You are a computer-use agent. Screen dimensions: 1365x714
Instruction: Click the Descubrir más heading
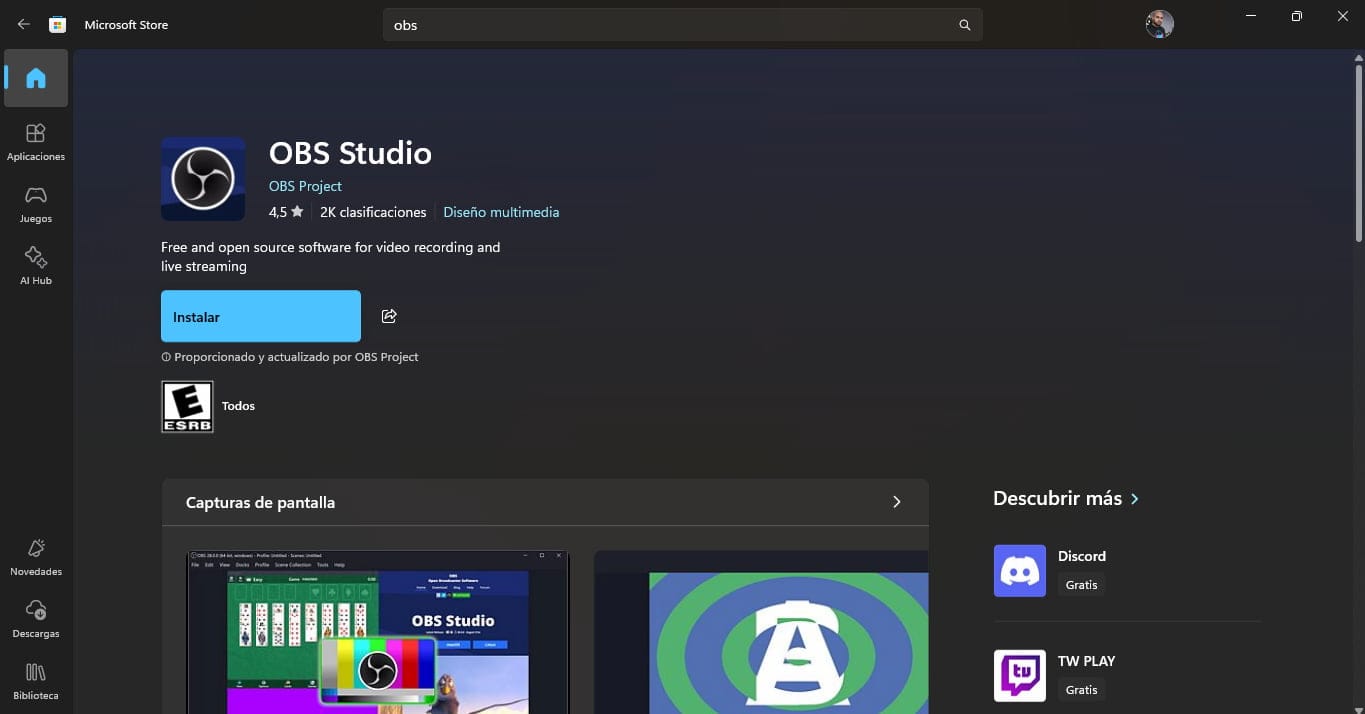1057,498
